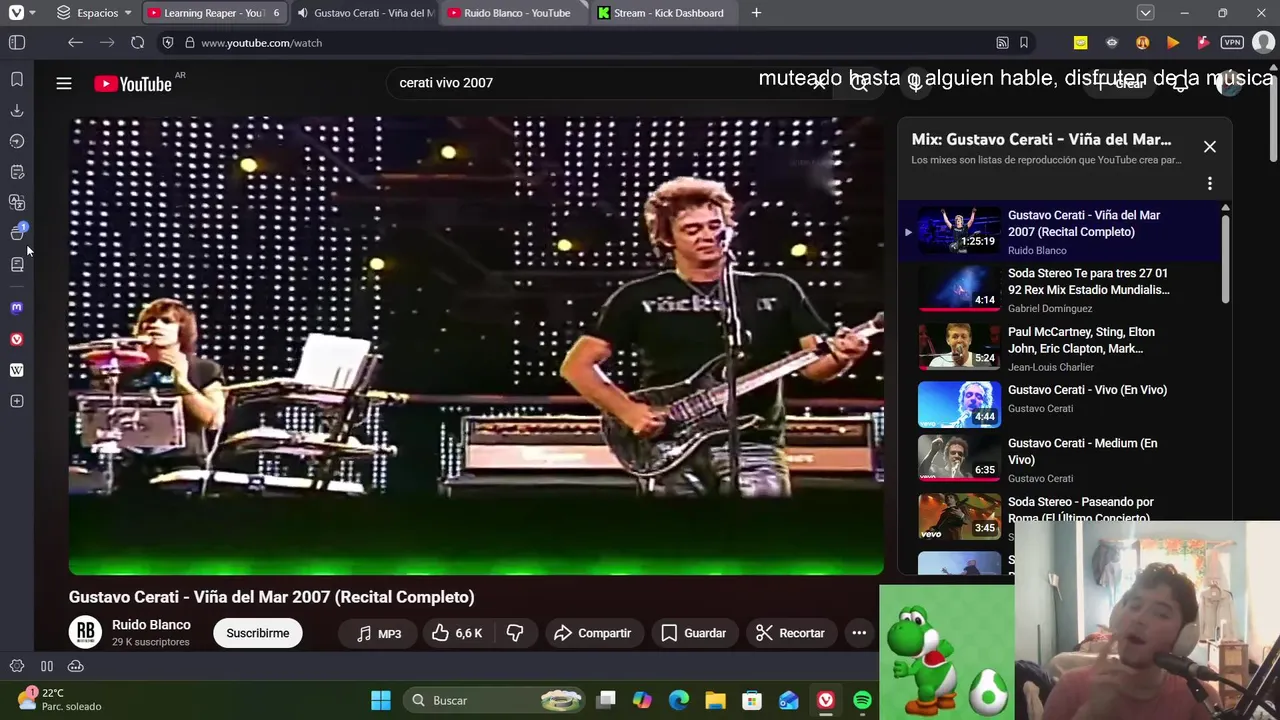Dislike the video
The width and height of the screenshot is (1280, 720).
(x=515, y=633)
